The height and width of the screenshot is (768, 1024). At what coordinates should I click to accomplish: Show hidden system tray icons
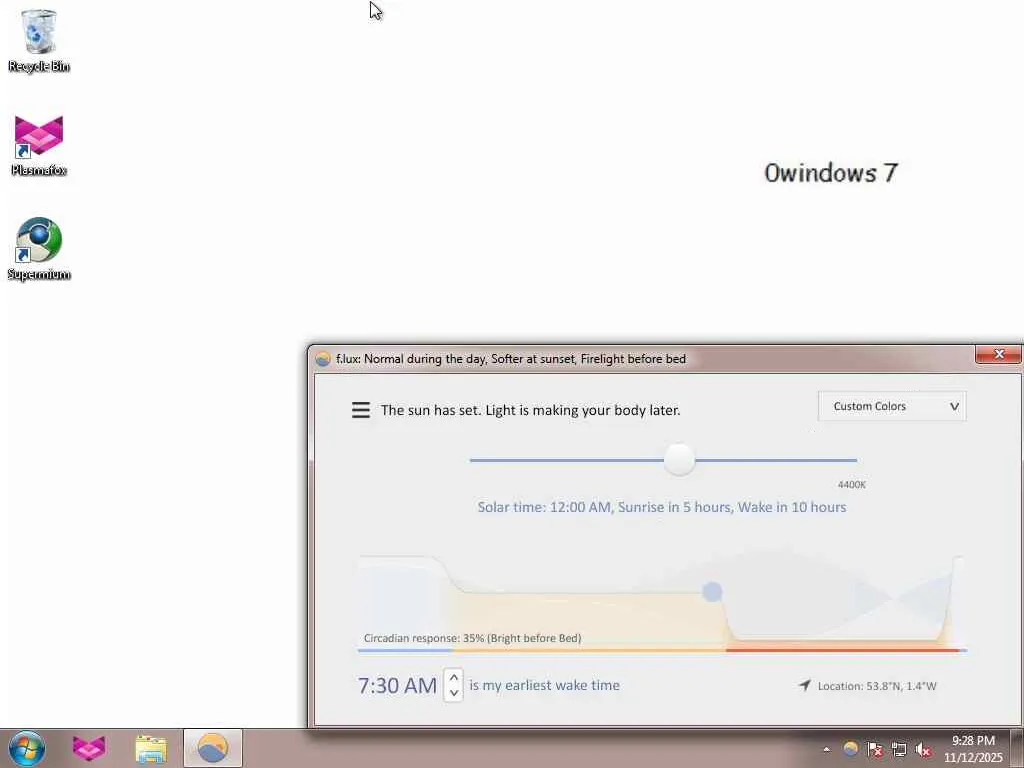826,749
